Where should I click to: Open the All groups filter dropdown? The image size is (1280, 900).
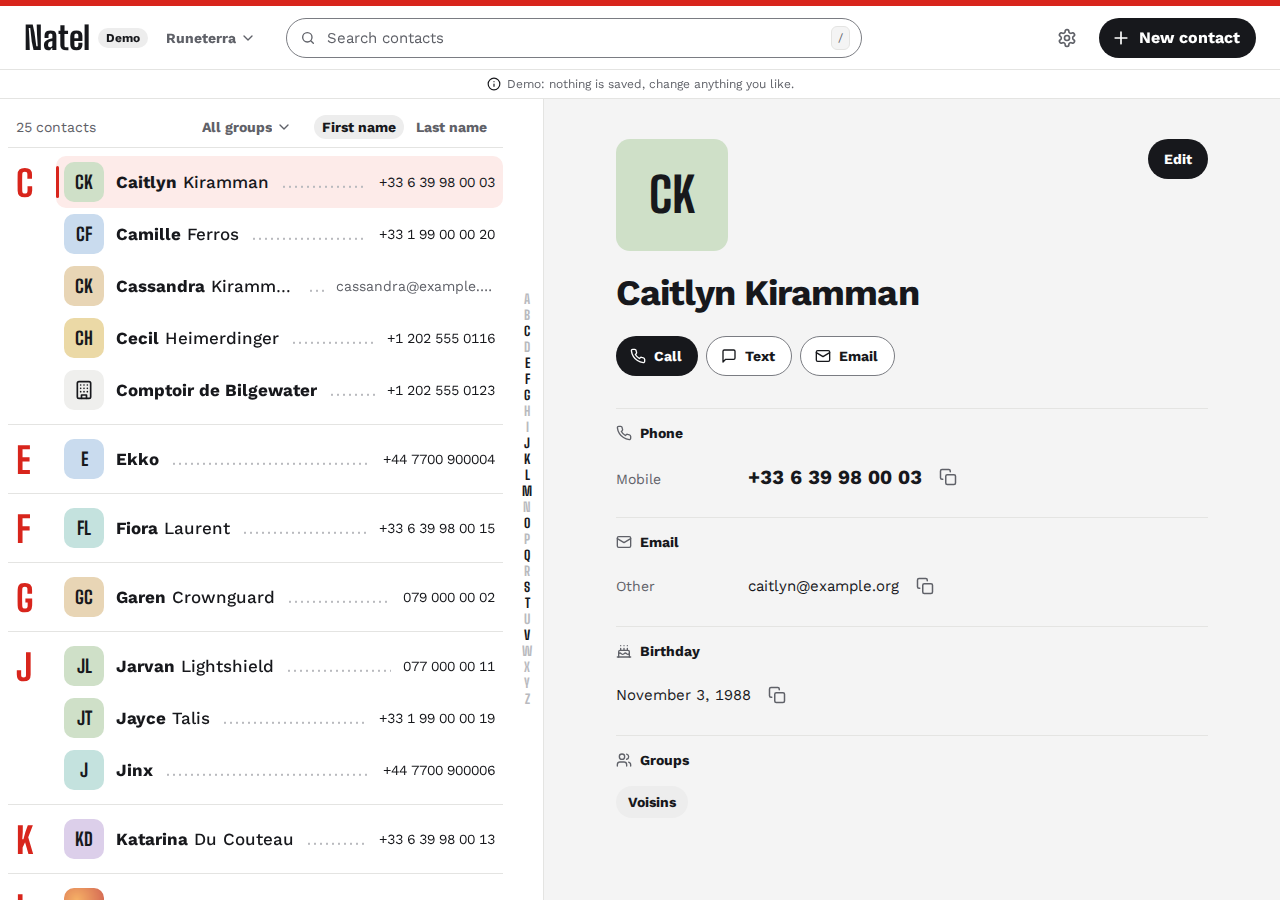pos(245,127)
